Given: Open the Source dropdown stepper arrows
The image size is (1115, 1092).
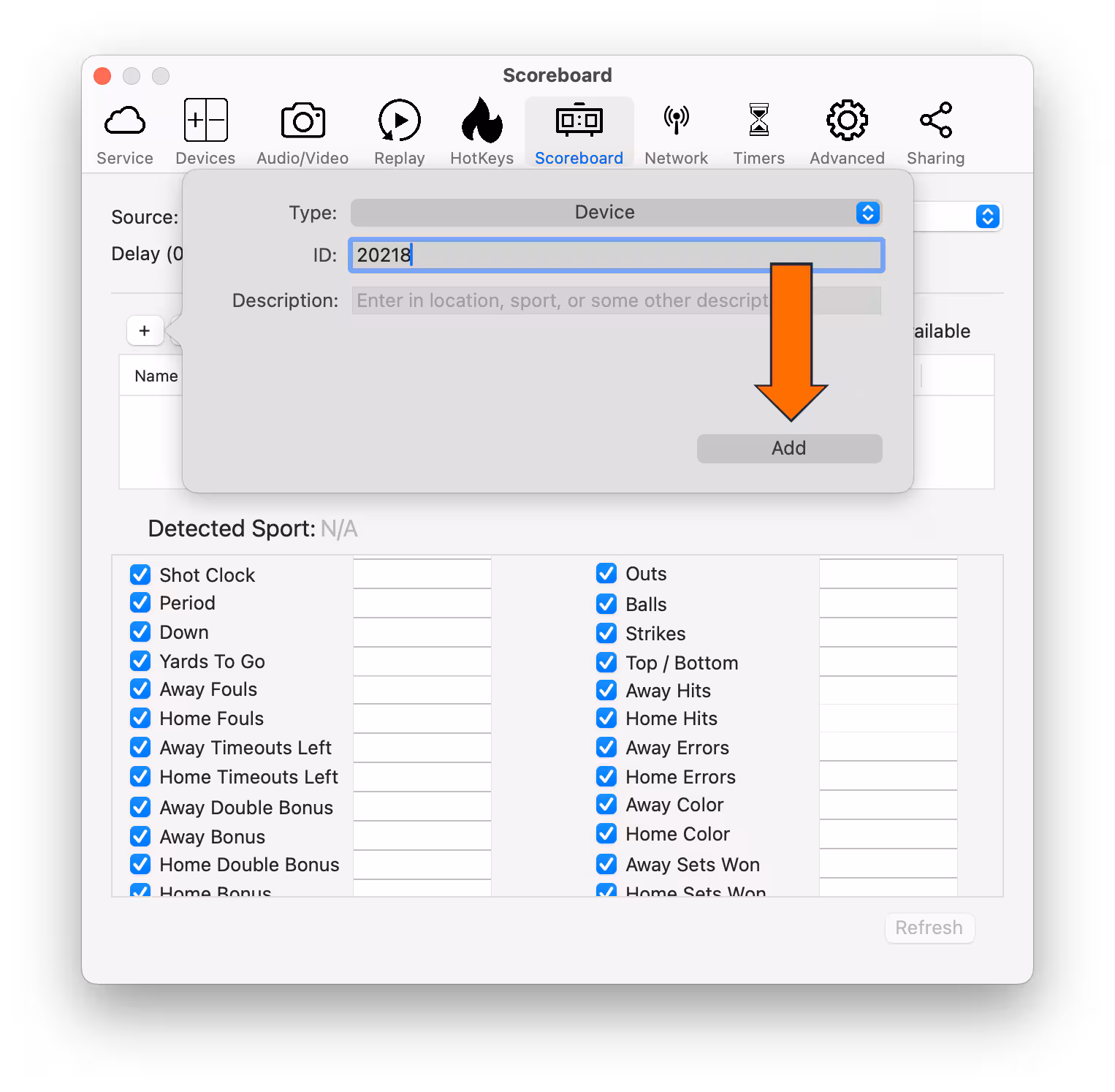Looking at the screenshot, I should (x=987, y=216).
